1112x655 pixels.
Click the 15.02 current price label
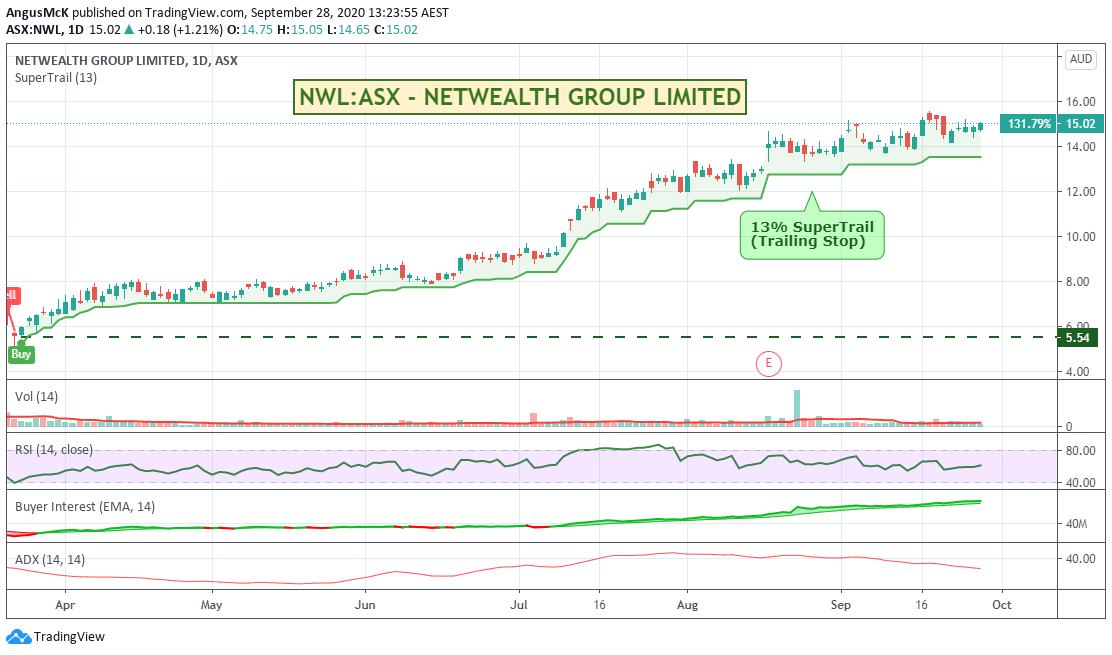click(1081, 124)
